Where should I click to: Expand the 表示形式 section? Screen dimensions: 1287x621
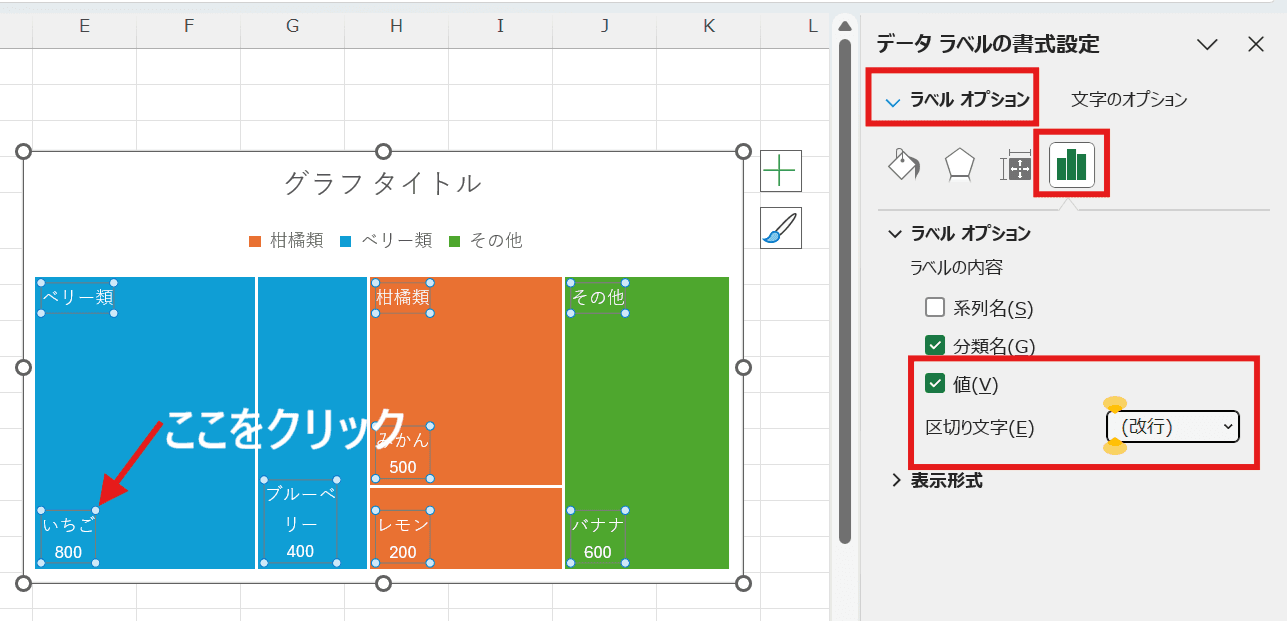click(x=896, y=481)
